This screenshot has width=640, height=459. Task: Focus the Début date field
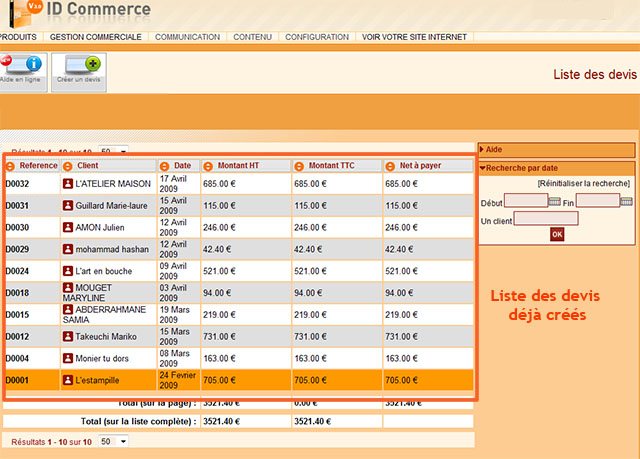[x=526, y=200]
